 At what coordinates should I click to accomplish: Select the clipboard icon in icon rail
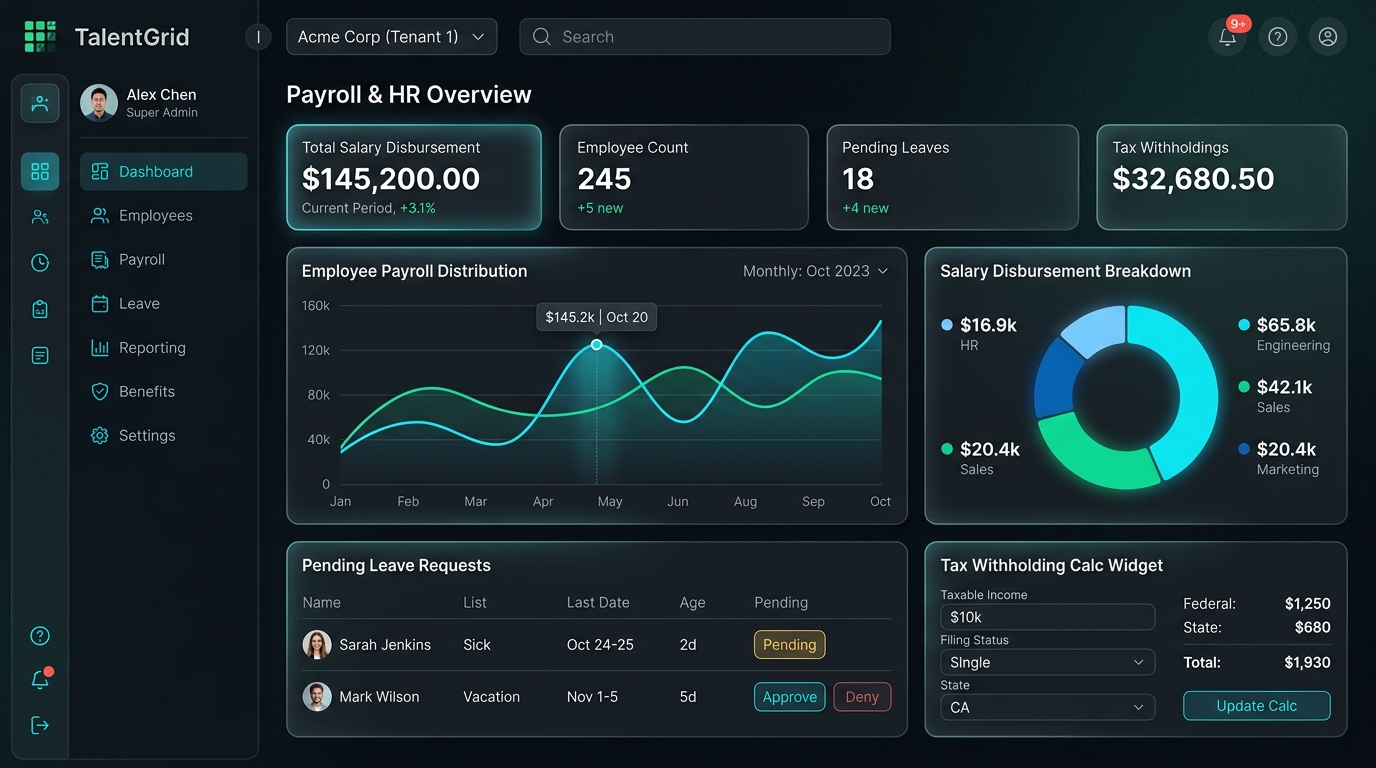point(40,309)
